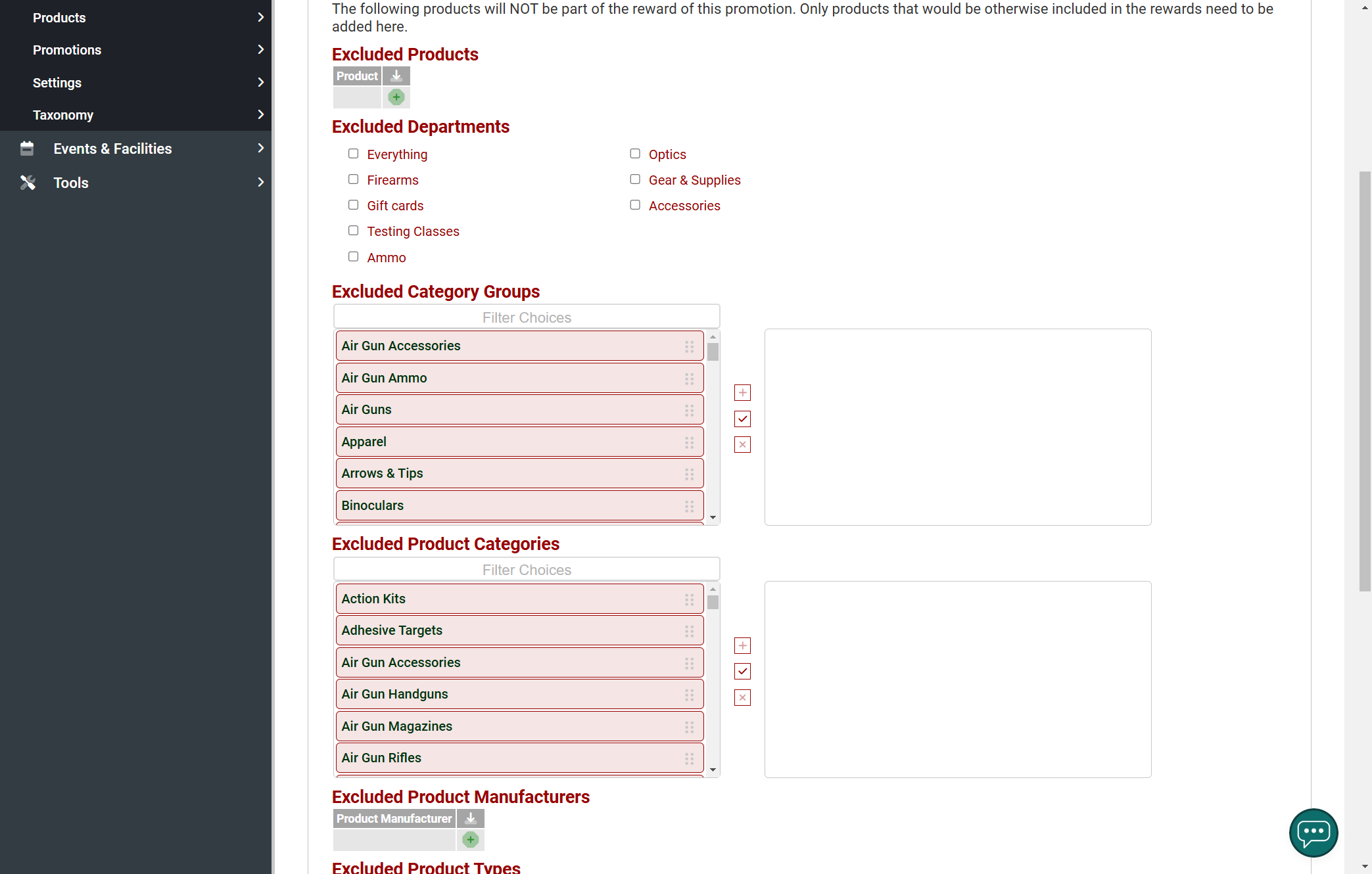1372x874 pixels.
Task: Click checkmark icon beside Excluded Category Groups list
Action: (x=742, y=419)
